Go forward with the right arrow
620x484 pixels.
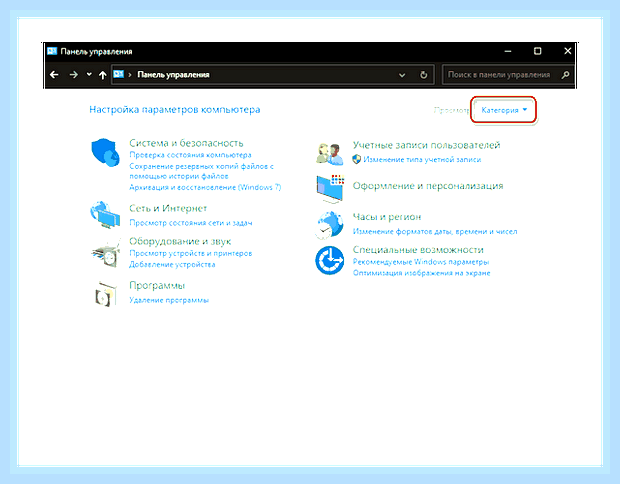pos(74,75)
